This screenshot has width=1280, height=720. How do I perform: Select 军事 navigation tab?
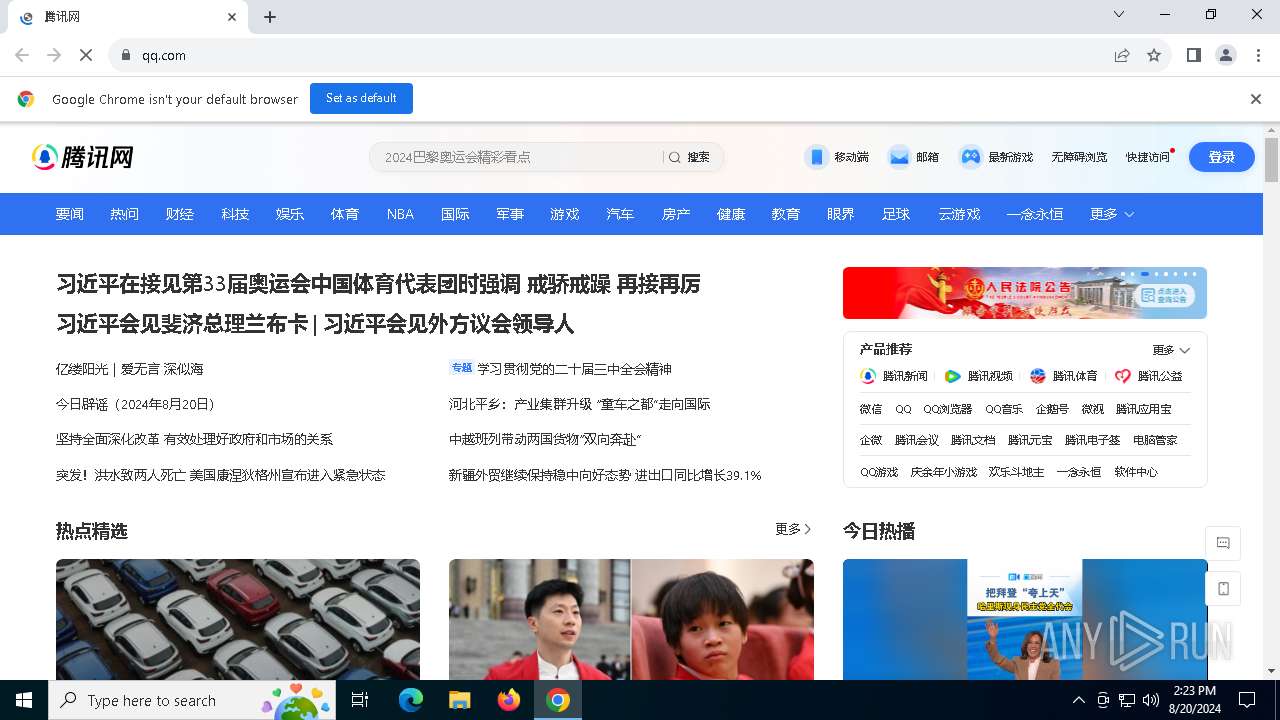click(510, 214)
